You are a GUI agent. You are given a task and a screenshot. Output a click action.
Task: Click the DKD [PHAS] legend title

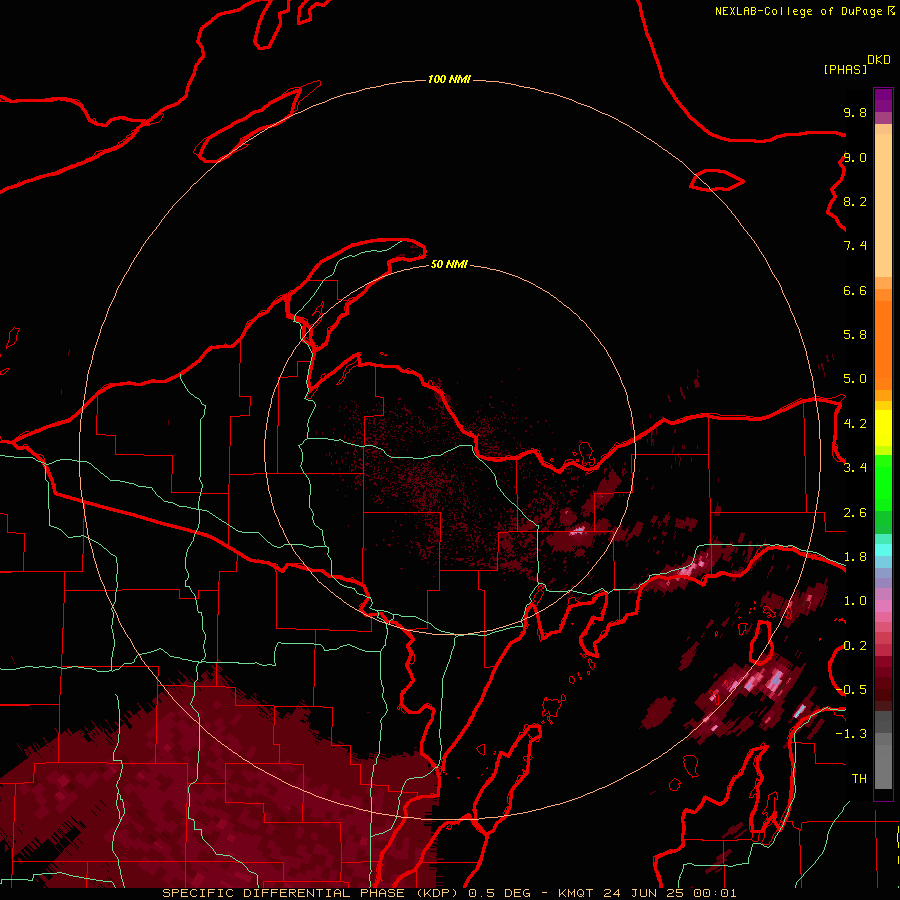(857, 65)
